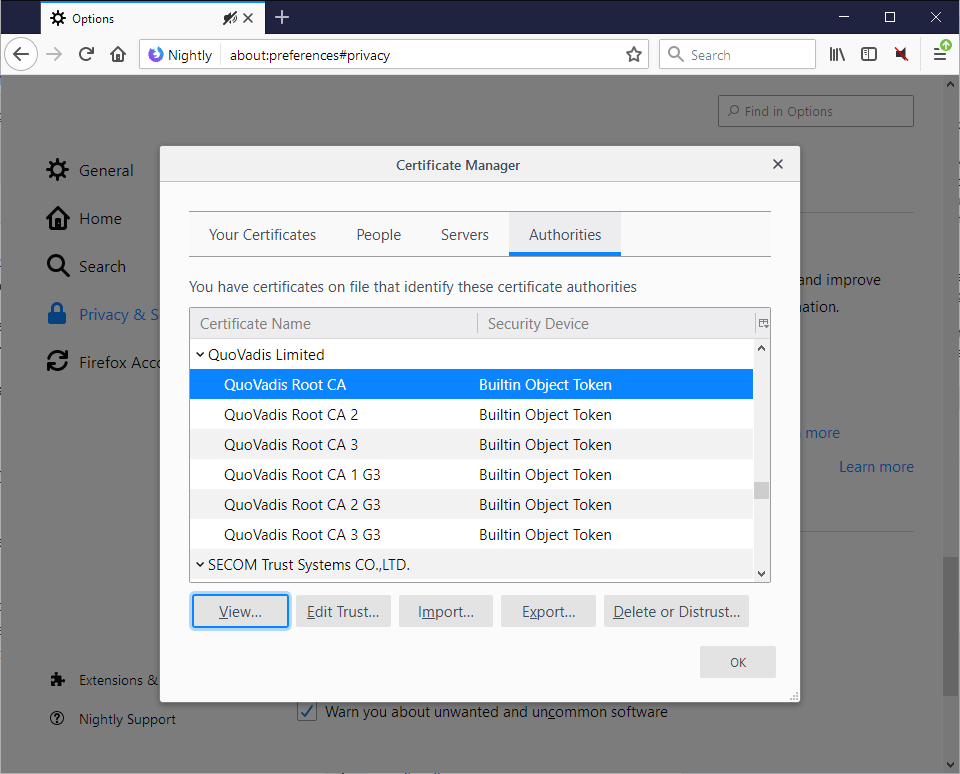The image size is (960, 774).
Task: Close the Certificate Manager dialog
Action: click(x=778, y=164)
